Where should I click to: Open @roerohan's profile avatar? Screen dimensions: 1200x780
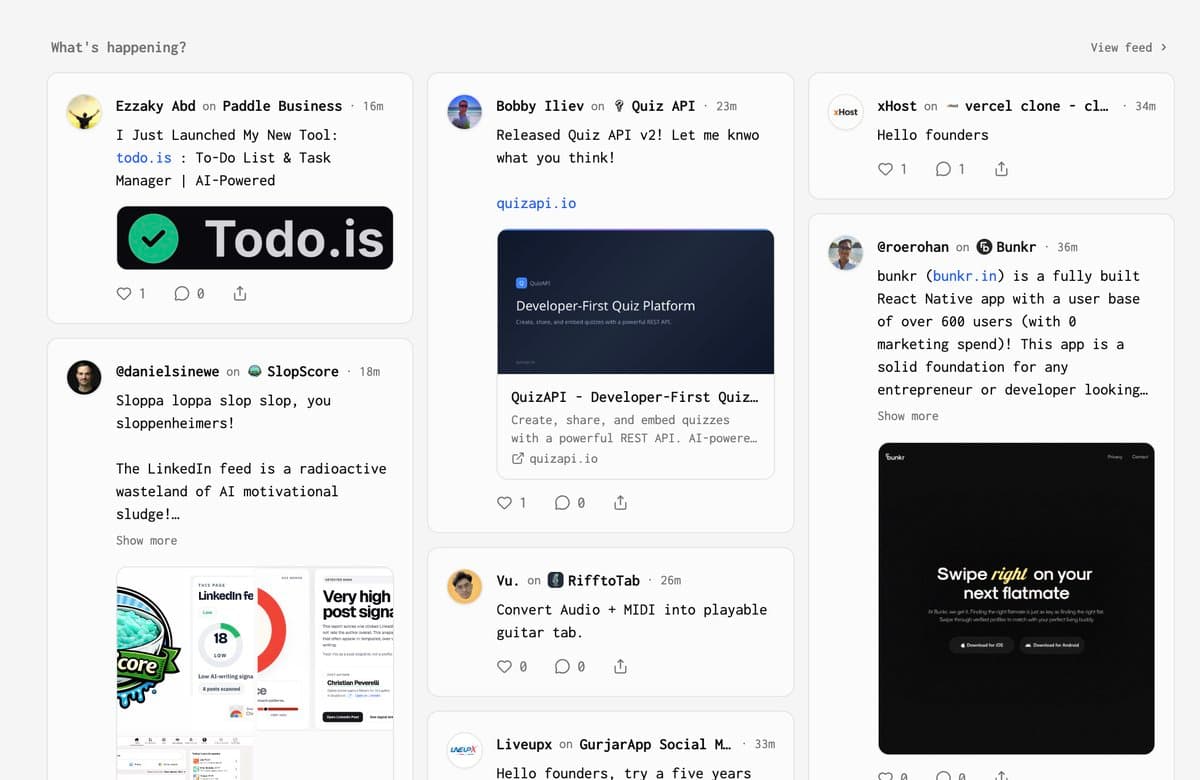pos(846,253)
